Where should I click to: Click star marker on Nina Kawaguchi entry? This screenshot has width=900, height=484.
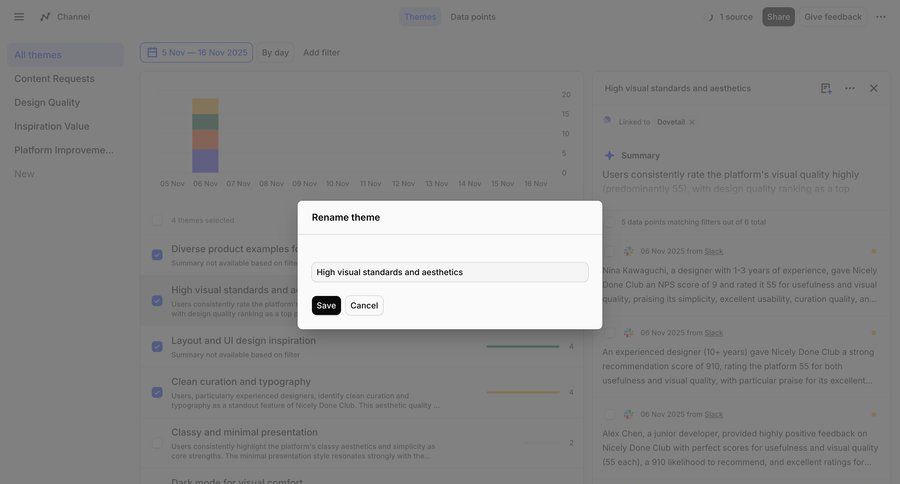tap(874, 251)
